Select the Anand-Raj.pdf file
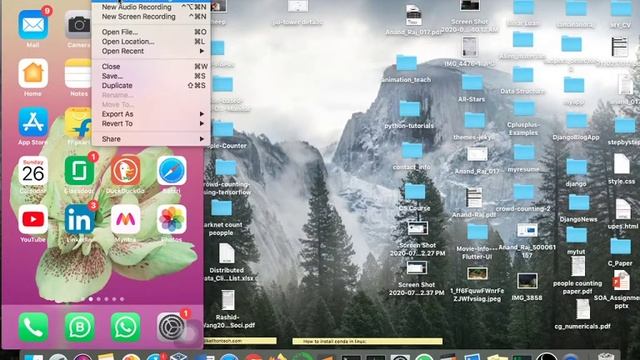 tap(474, 198)
